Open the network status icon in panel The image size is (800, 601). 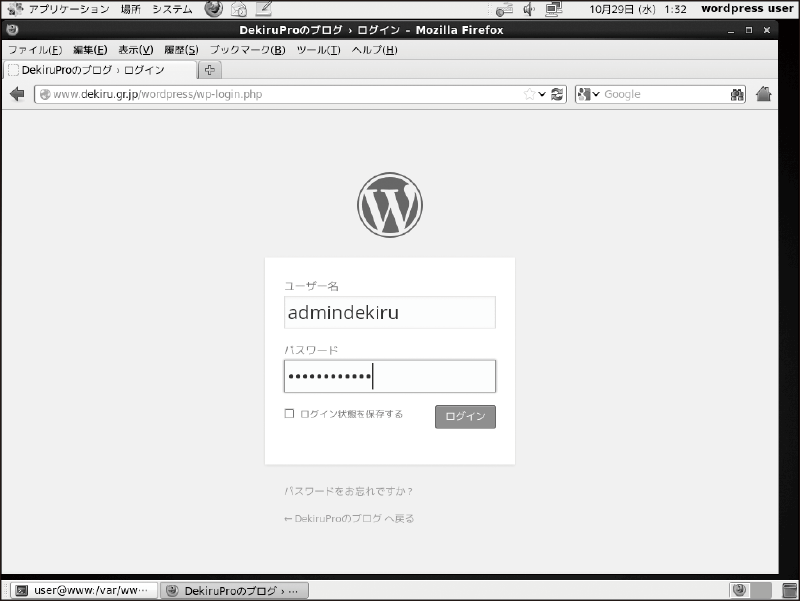pyautogui.click(x=553, y=9)
